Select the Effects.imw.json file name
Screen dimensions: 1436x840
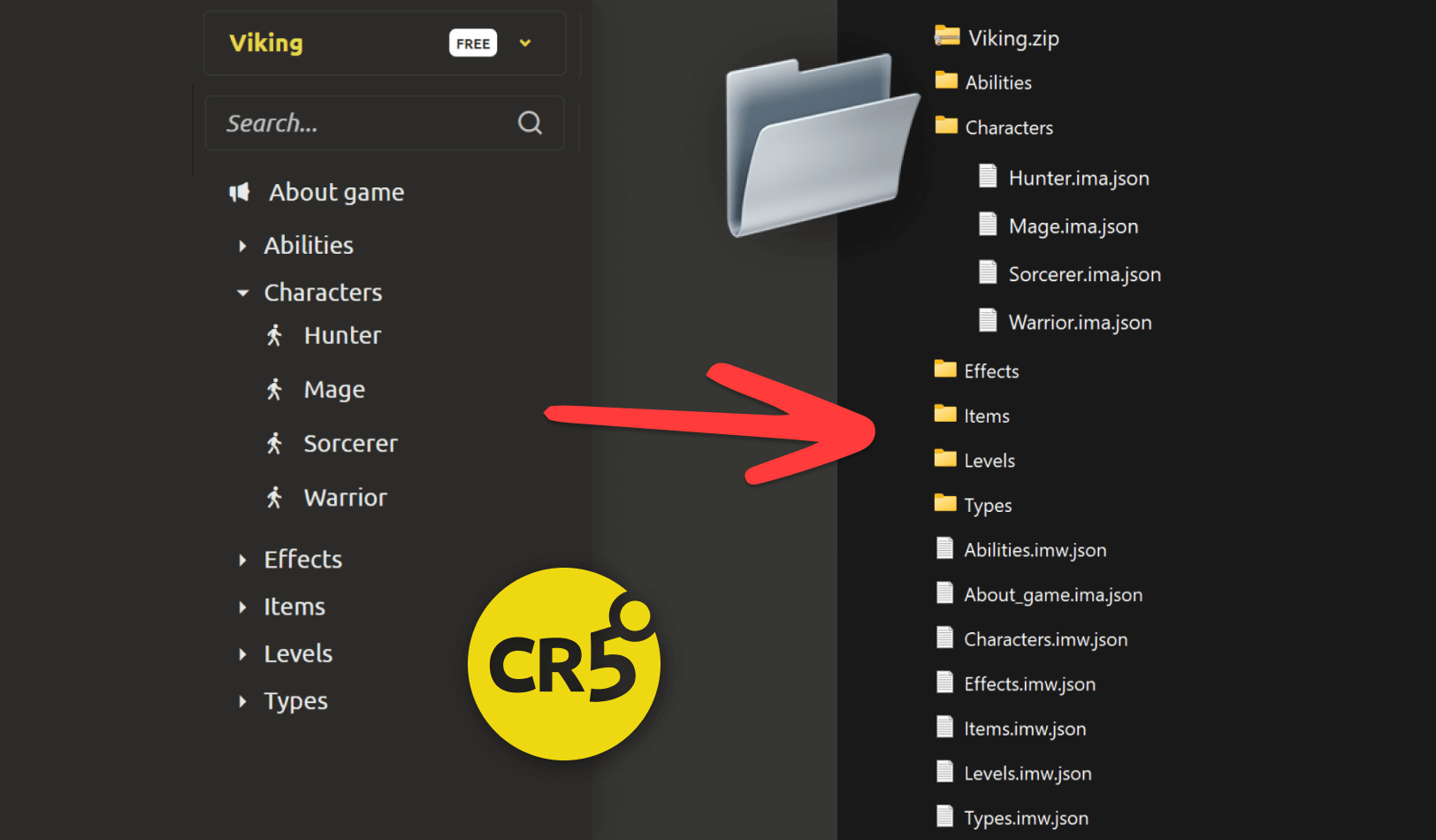[x=1029, y=684]
